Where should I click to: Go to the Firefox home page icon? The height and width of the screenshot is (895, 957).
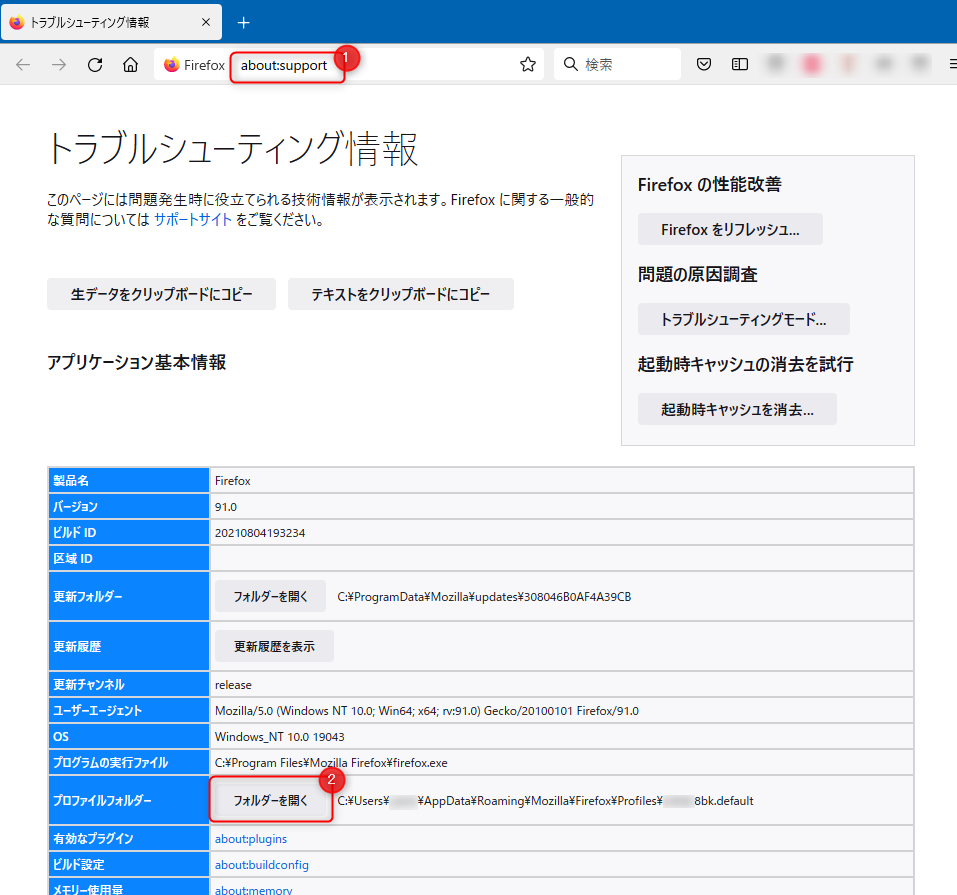(x=130, y=65)
